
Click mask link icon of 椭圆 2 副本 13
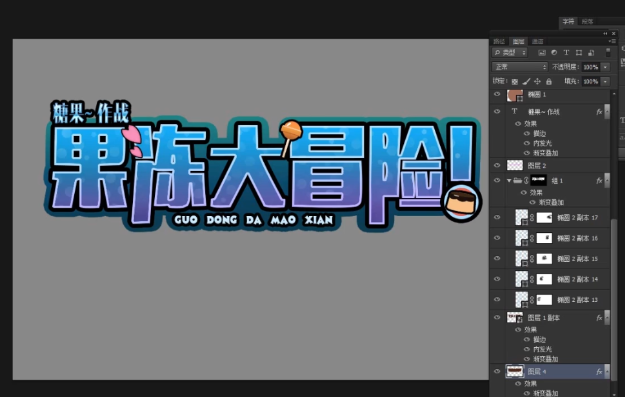(532, 300)
